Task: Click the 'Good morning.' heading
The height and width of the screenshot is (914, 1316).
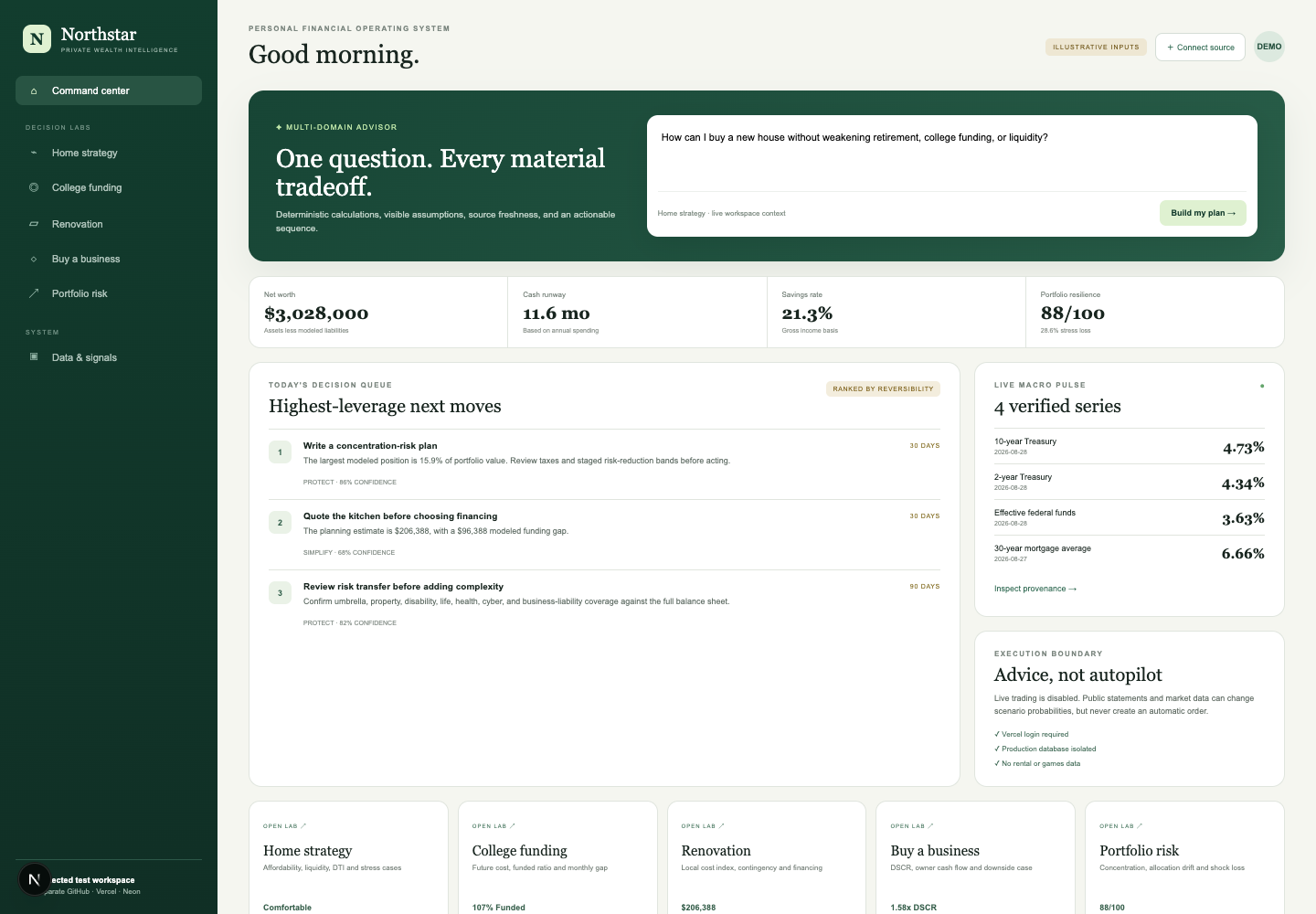Action: coord(334,55)
